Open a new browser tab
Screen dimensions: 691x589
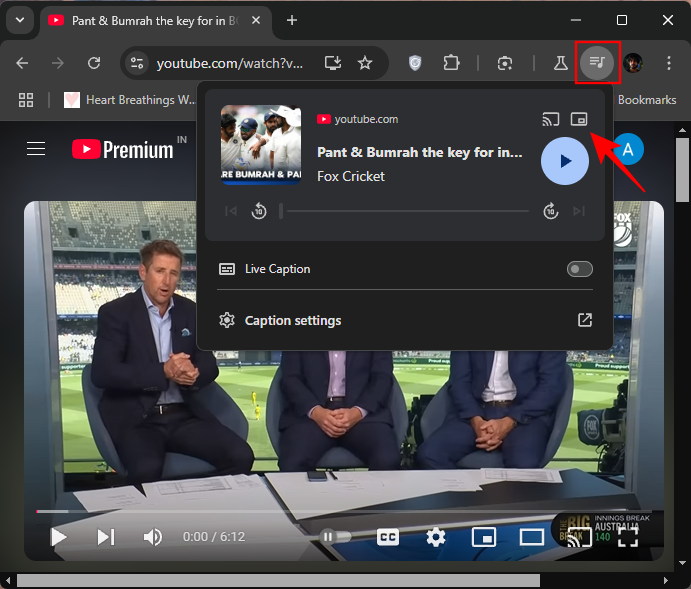pos(292,20)
